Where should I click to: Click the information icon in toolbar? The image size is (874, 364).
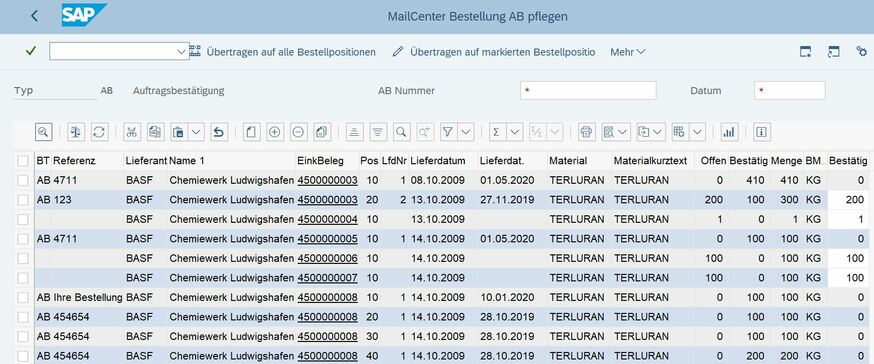761,132
